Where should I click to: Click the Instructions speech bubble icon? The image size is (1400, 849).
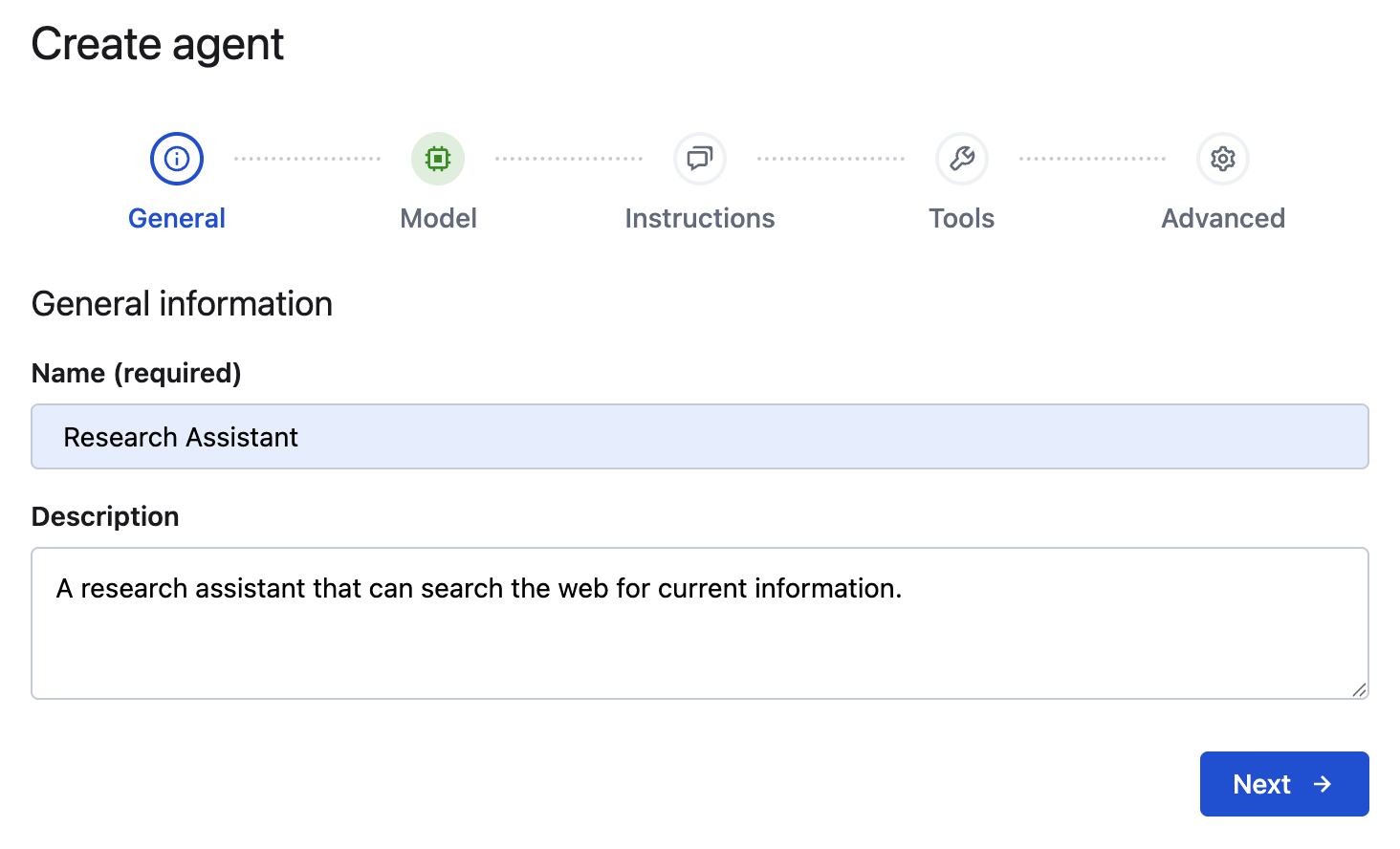pyautogui.click(x=699, y=159)
